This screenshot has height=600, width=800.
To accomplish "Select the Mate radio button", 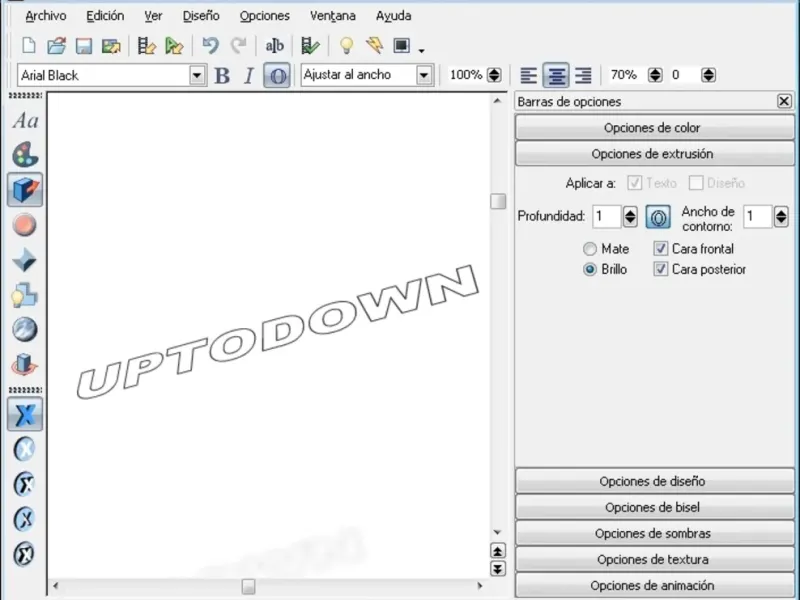I will tap(590, 249).
